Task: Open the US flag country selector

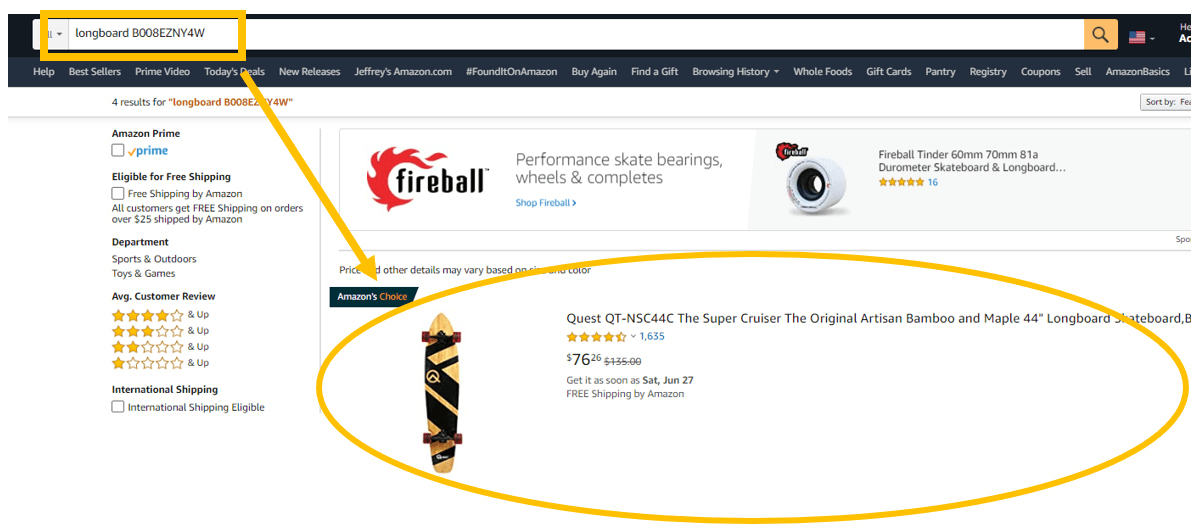Action: 1141,37
